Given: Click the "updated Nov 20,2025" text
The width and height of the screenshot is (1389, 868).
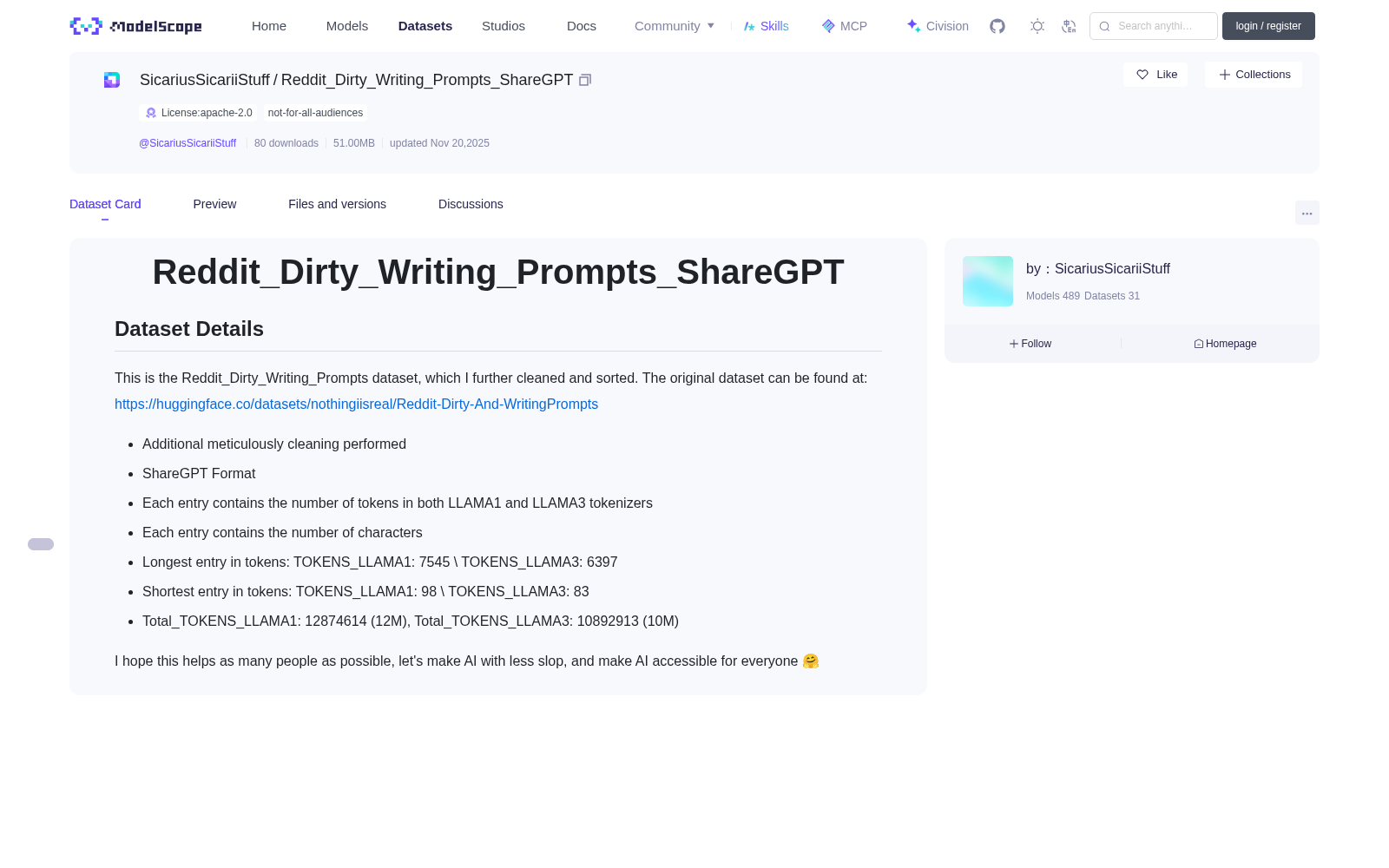Looking at the screenshot, I should pos(439,143).
